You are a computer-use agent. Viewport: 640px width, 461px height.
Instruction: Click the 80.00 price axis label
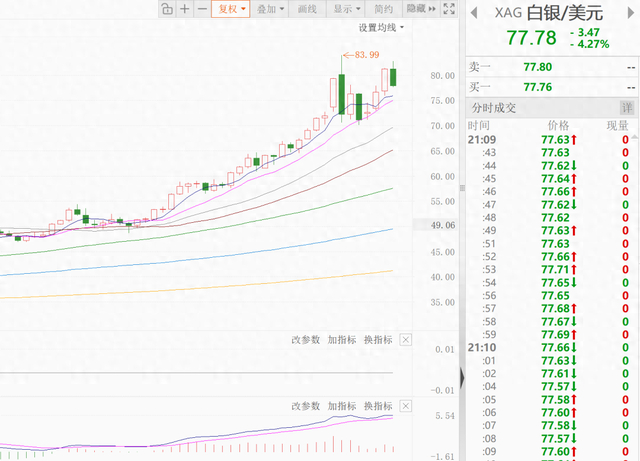click(x=442, y=76)
